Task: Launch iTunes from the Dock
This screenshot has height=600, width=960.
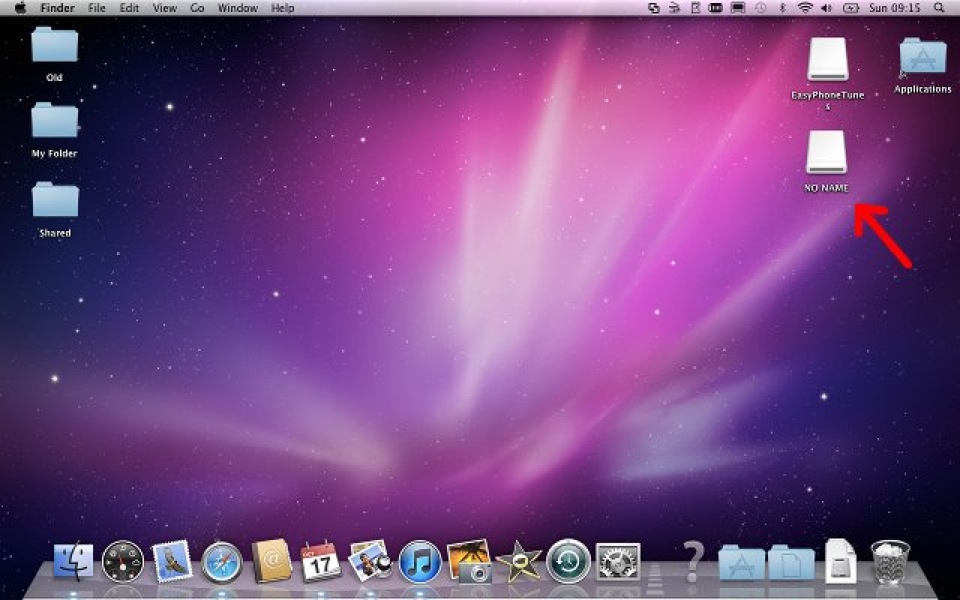Action: [420, 562]
